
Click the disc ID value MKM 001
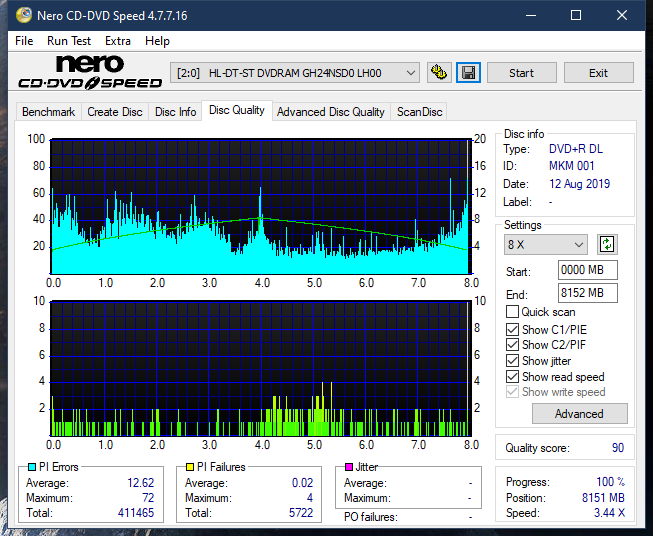(571, 166)
